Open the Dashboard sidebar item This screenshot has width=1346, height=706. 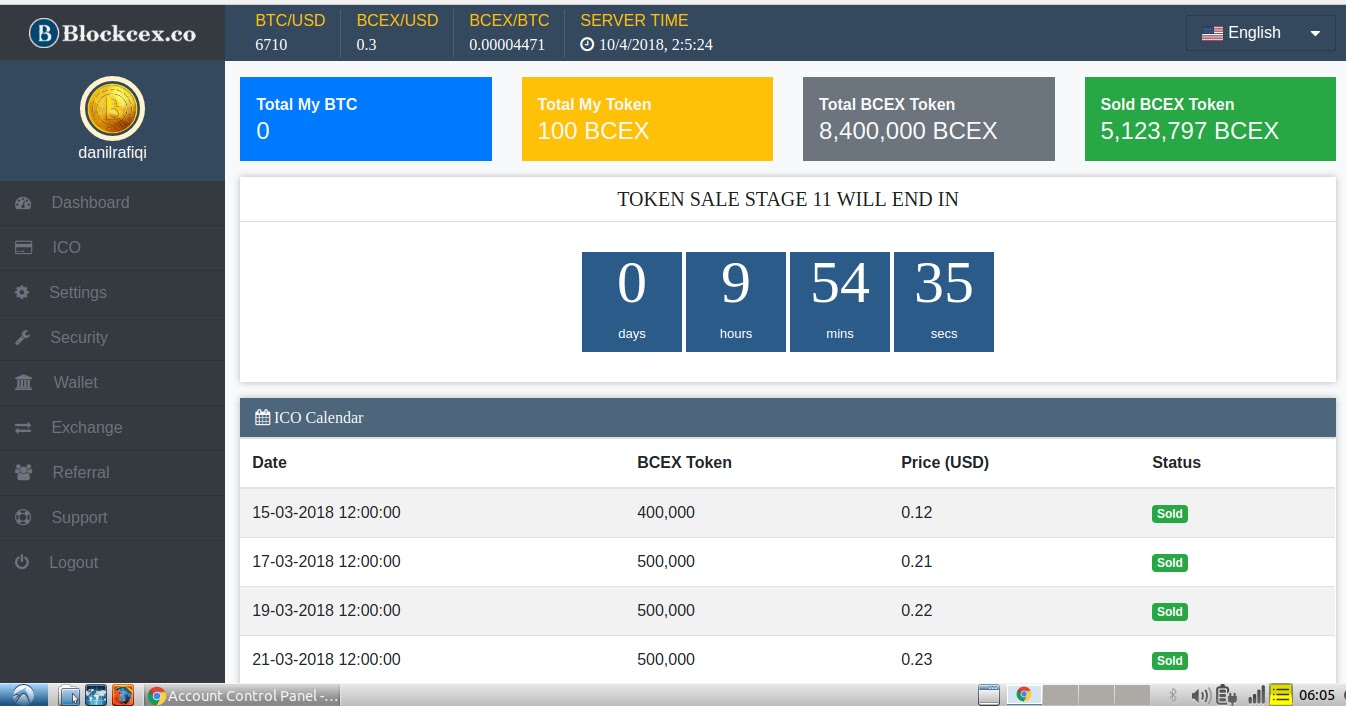[112, 203]
